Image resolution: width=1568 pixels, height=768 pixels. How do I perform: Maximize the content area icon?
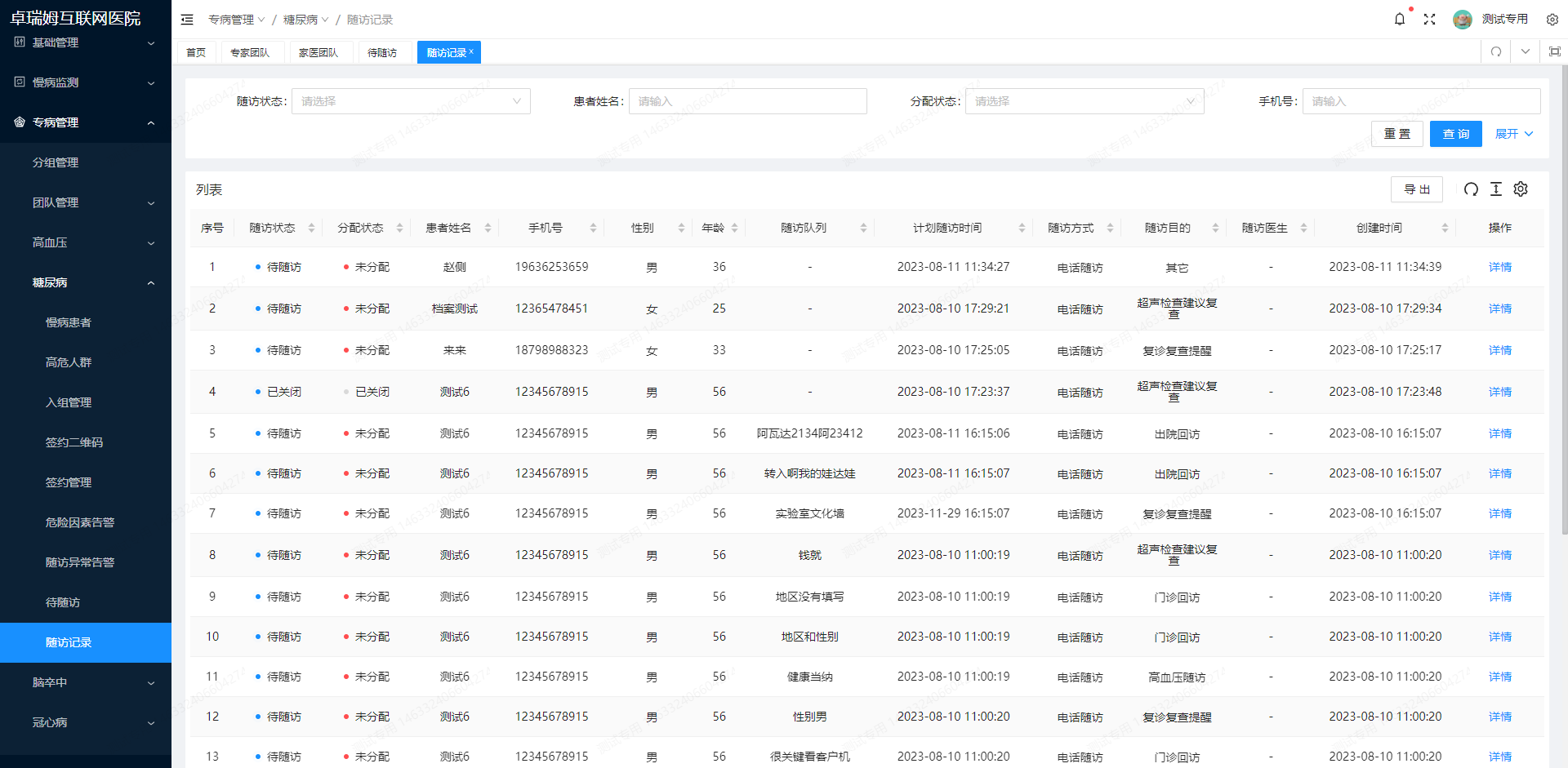point(1555,51)
